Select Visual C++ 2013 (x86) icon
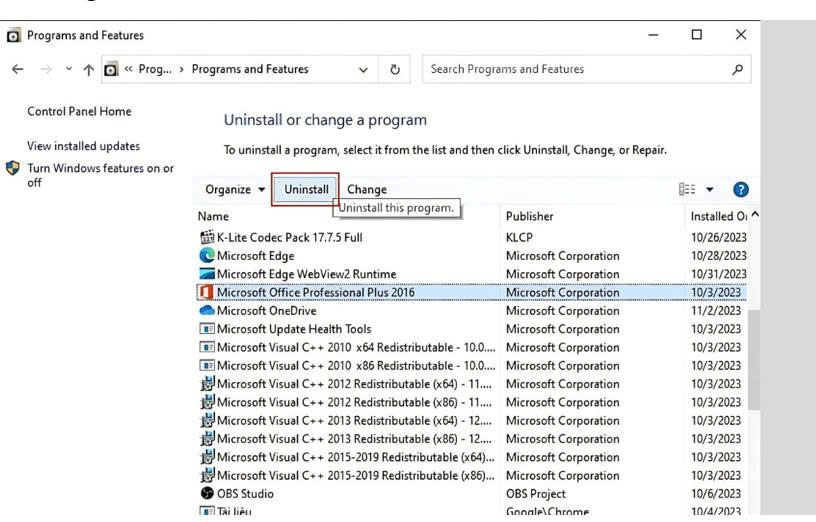The image size is (816, 522). point(207,439)
